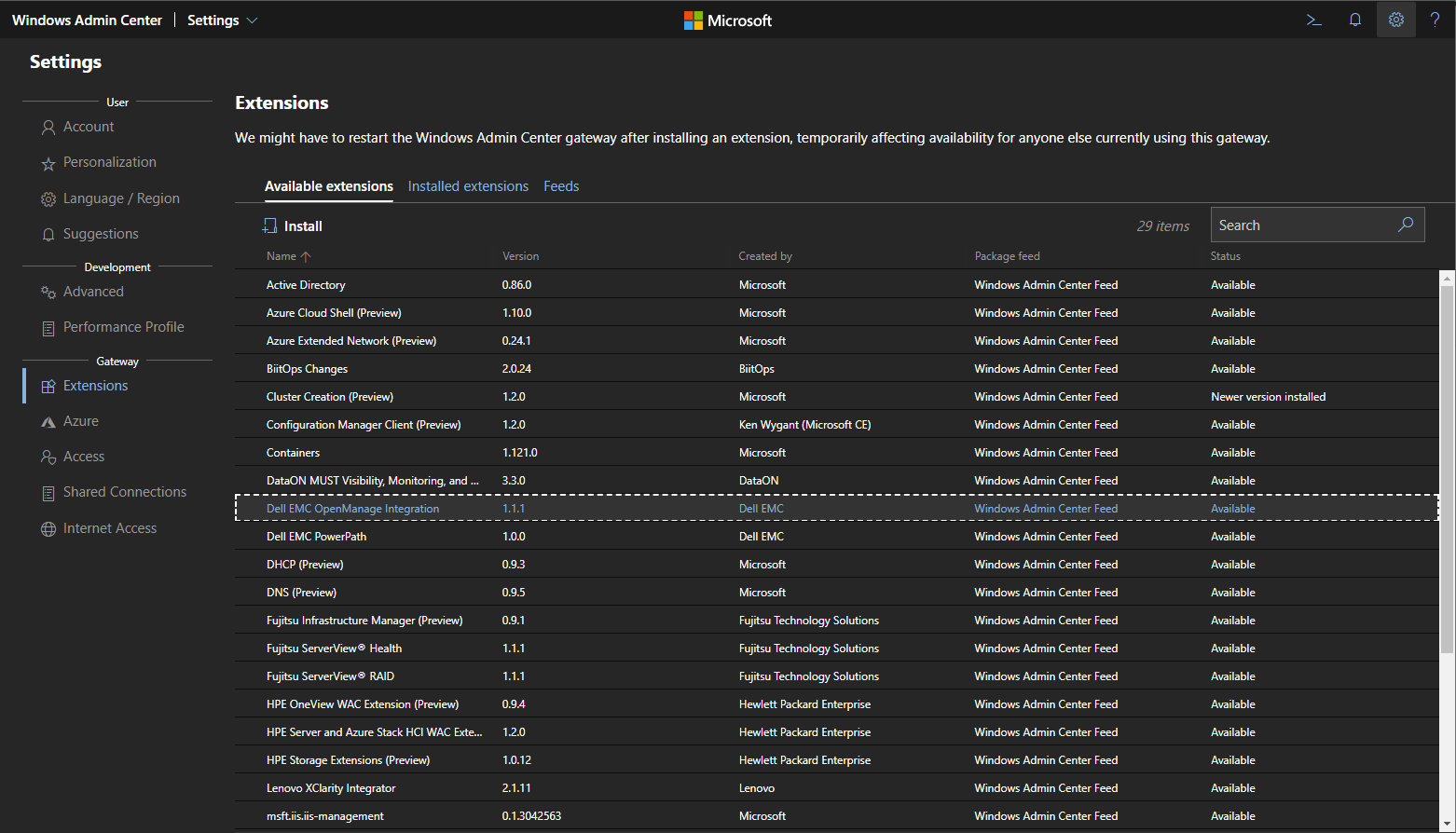This screenshot has width=1456, height=833.
Task: Select BiitOps Changes extension
Action: pyautogui.click(x=837, y=368)
